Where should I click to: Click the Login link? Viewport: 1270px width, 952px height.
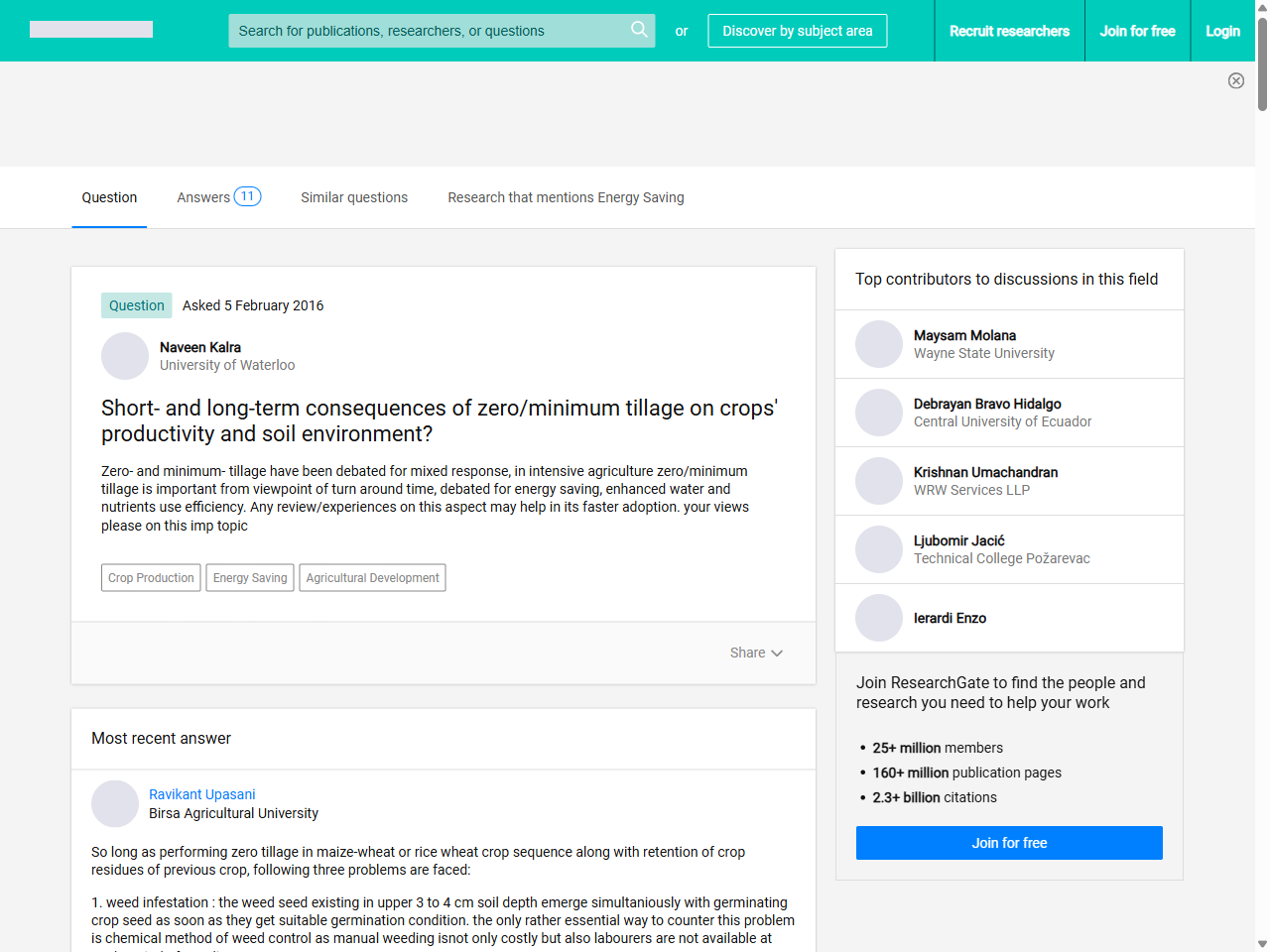[x=1222, y=31]
